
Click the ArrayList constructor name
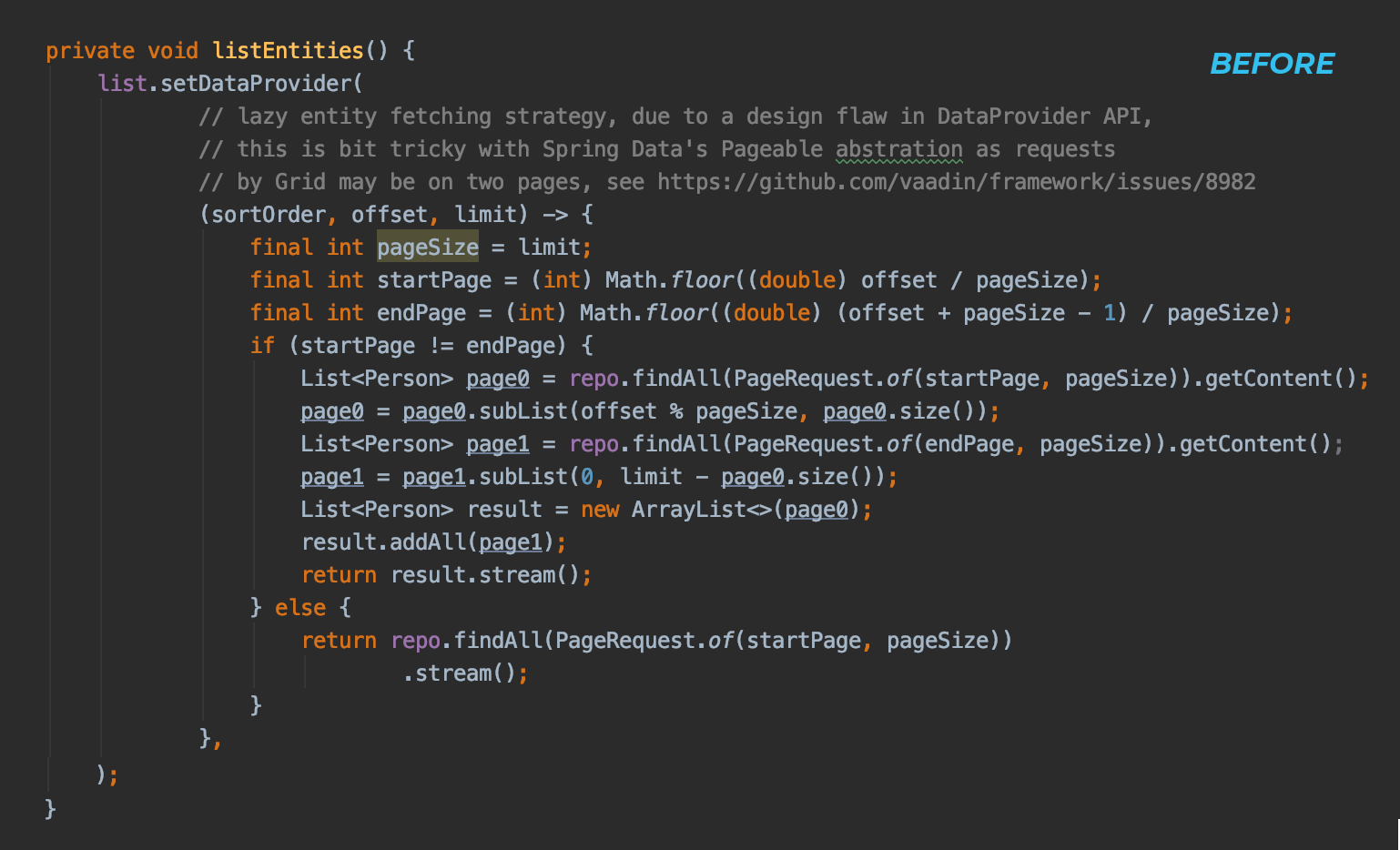point(689,510)
